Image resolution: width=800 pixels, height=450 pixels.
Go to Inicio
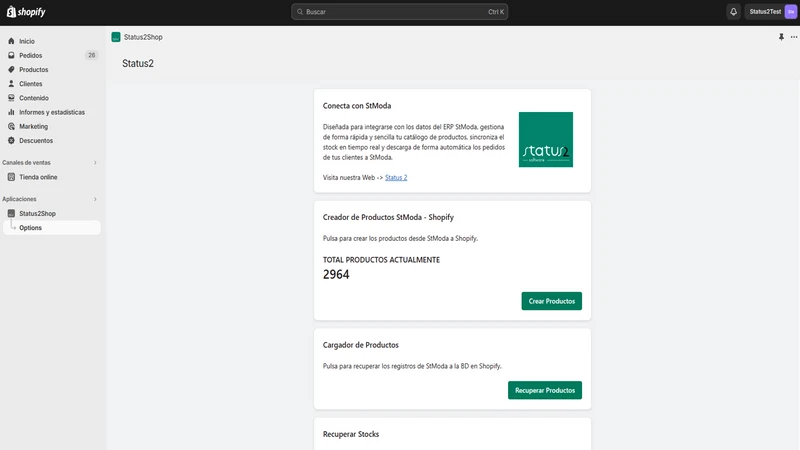point(27,41)
